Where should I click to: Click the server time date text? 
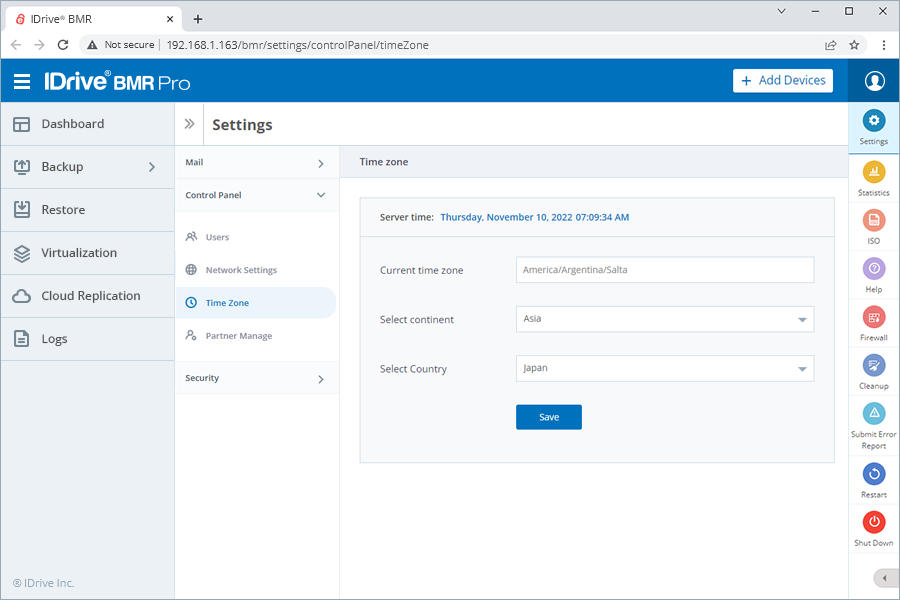click(x=534, y=218)
